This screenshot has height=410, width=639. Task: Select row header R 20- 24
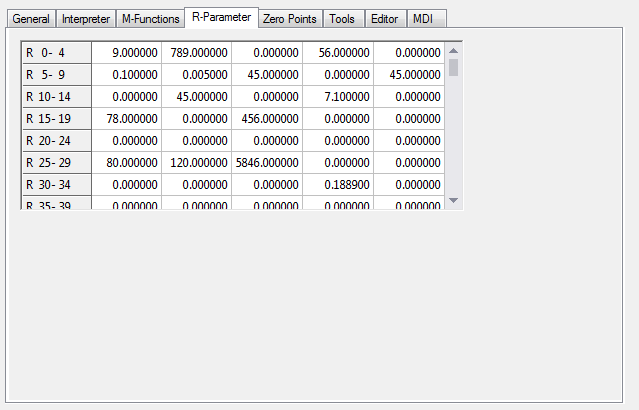[57, 141]
